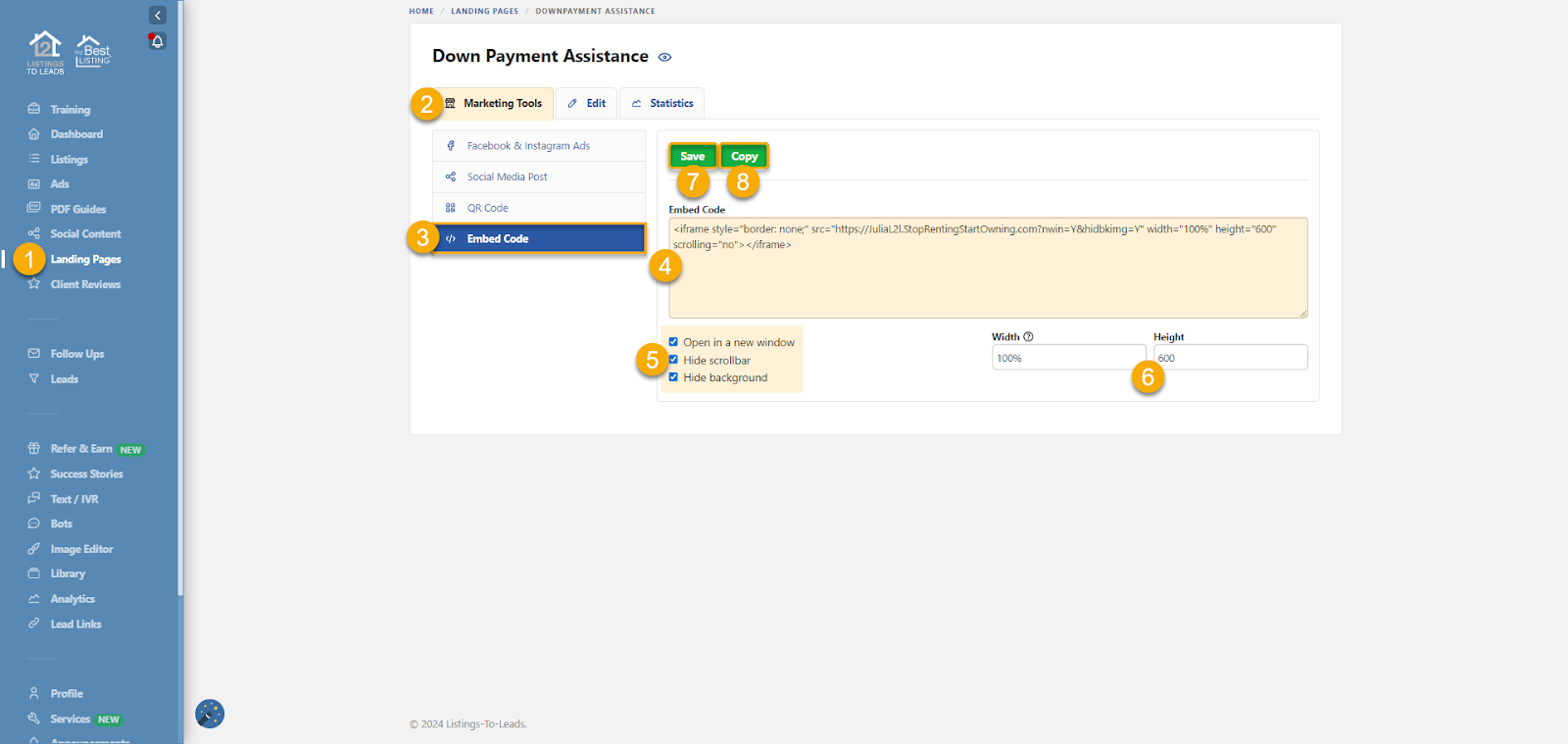Click the Width input field
Image resolution: width=1568 pixels, height=744 pixels.
point(1067,358)
